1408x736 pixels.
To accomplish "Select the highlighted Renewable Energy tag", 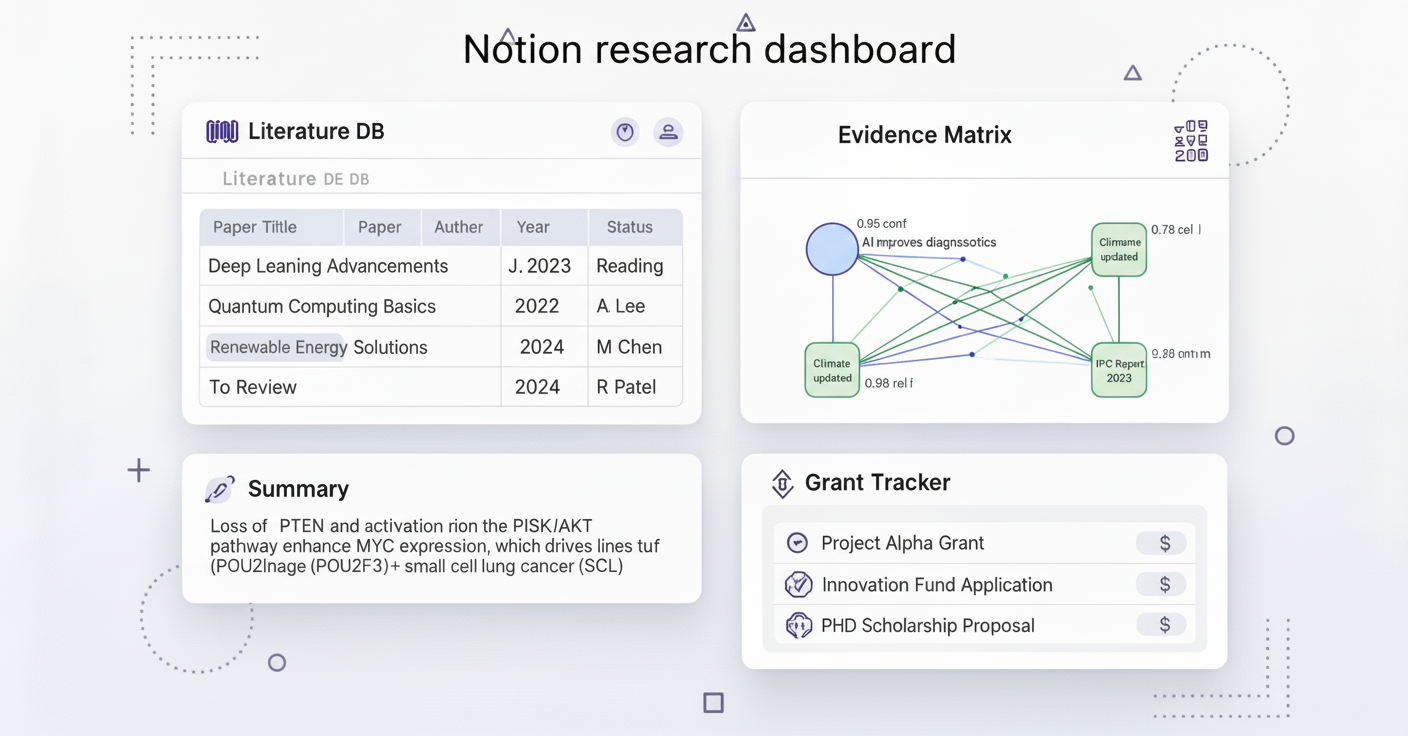I will click(x=277, y=347).
